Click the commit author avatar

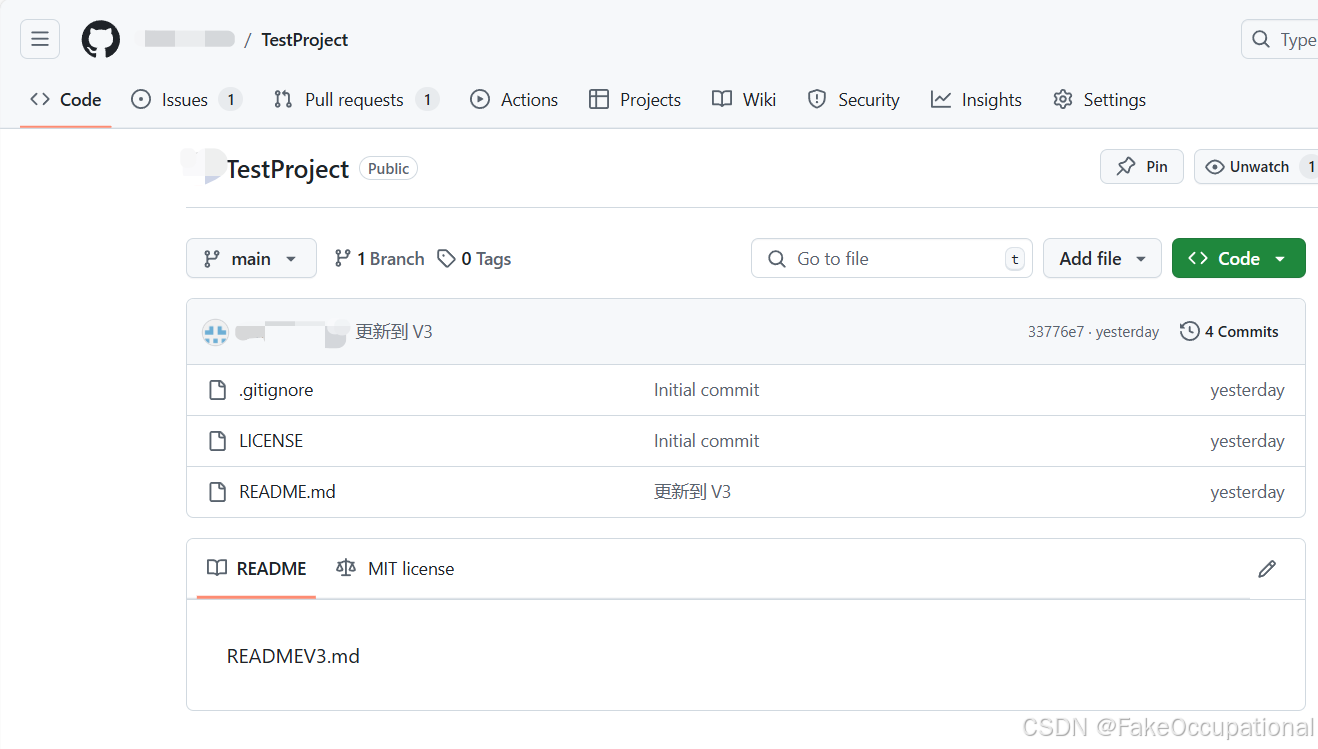[215, 332]
